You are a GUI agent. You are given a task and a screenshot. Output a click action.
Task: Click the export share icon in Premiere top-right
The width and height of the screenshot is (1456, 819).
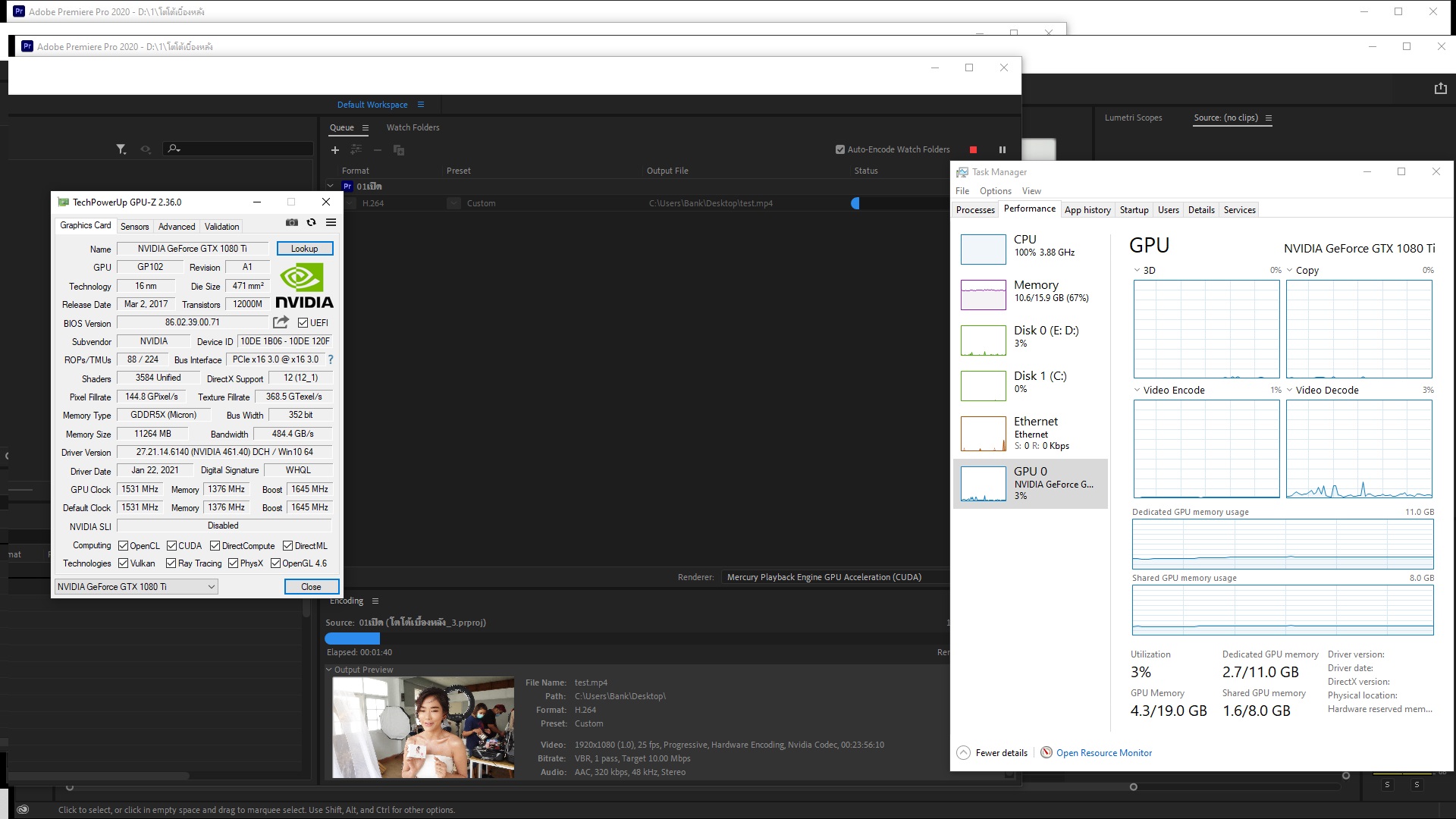coord(1441,88)
